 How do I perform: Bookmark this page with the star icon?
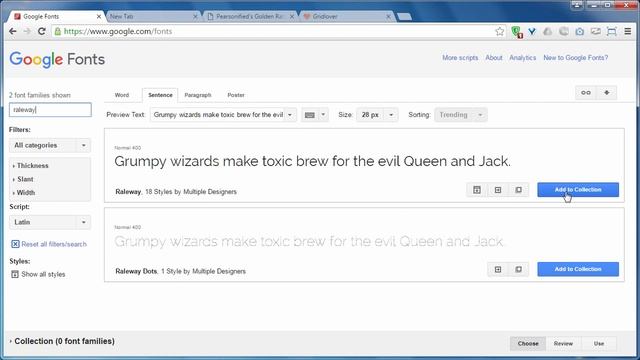(500, 31)
